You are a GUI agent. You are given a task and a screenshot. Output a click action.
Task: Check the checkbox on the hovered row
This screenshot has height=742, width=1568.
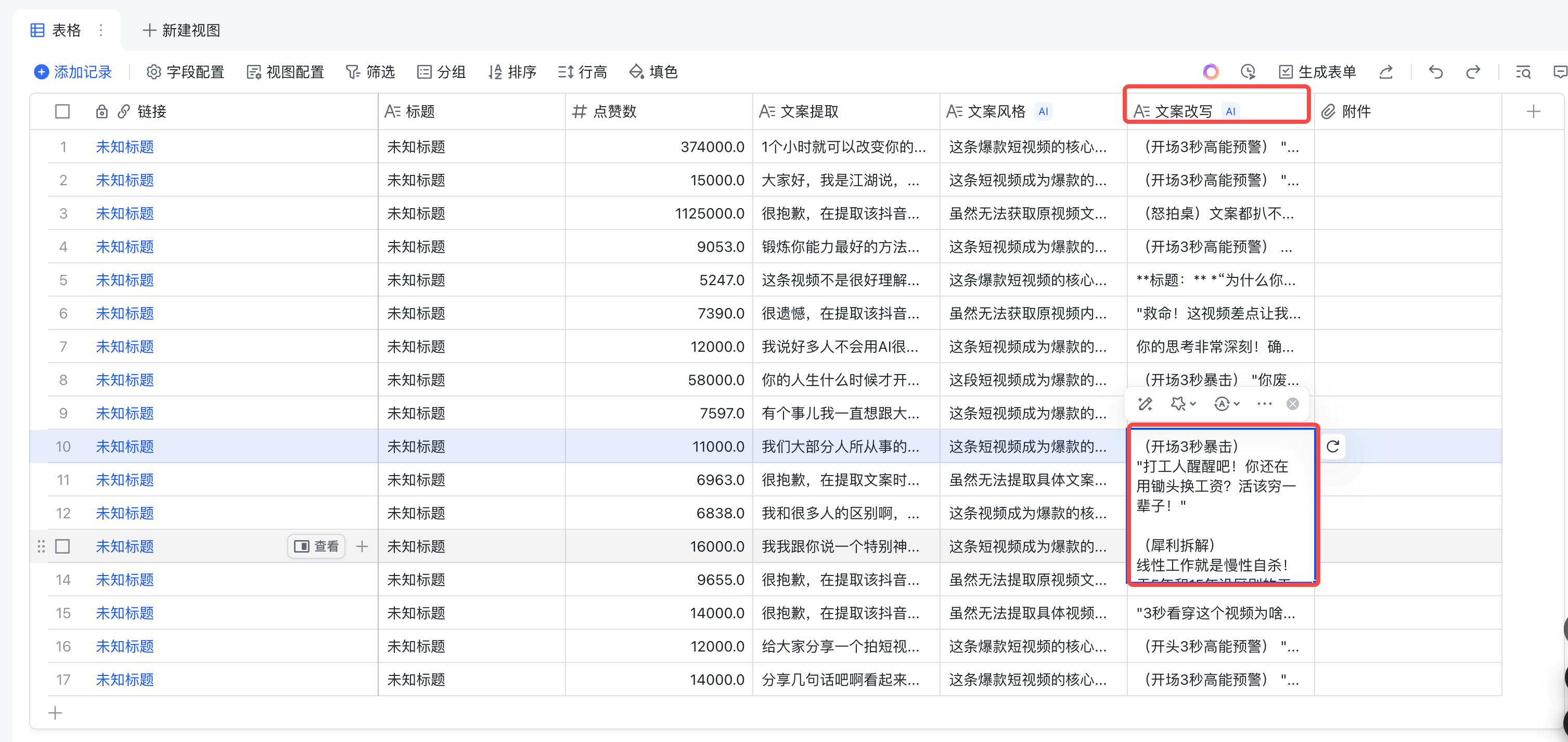click(62, 546)
